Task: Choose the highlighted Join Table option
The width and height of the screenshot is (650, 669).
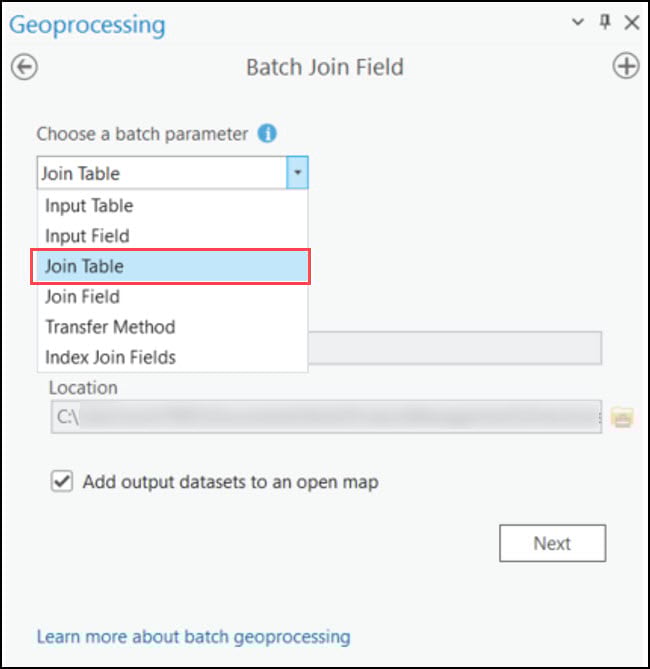Action: tap(84, 267)
